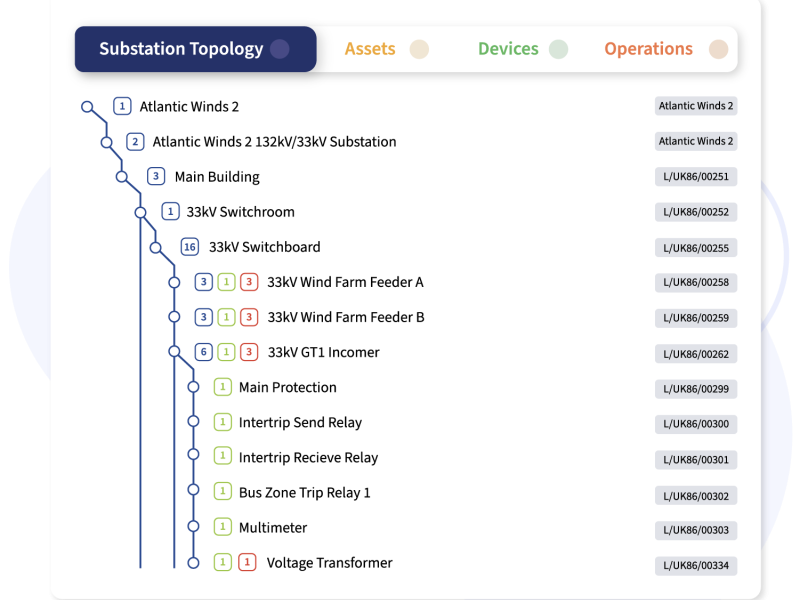800x600 pixels.
Task: Collapse the 33kV GT1 Incomer tree node
Action: click(174, 352)
